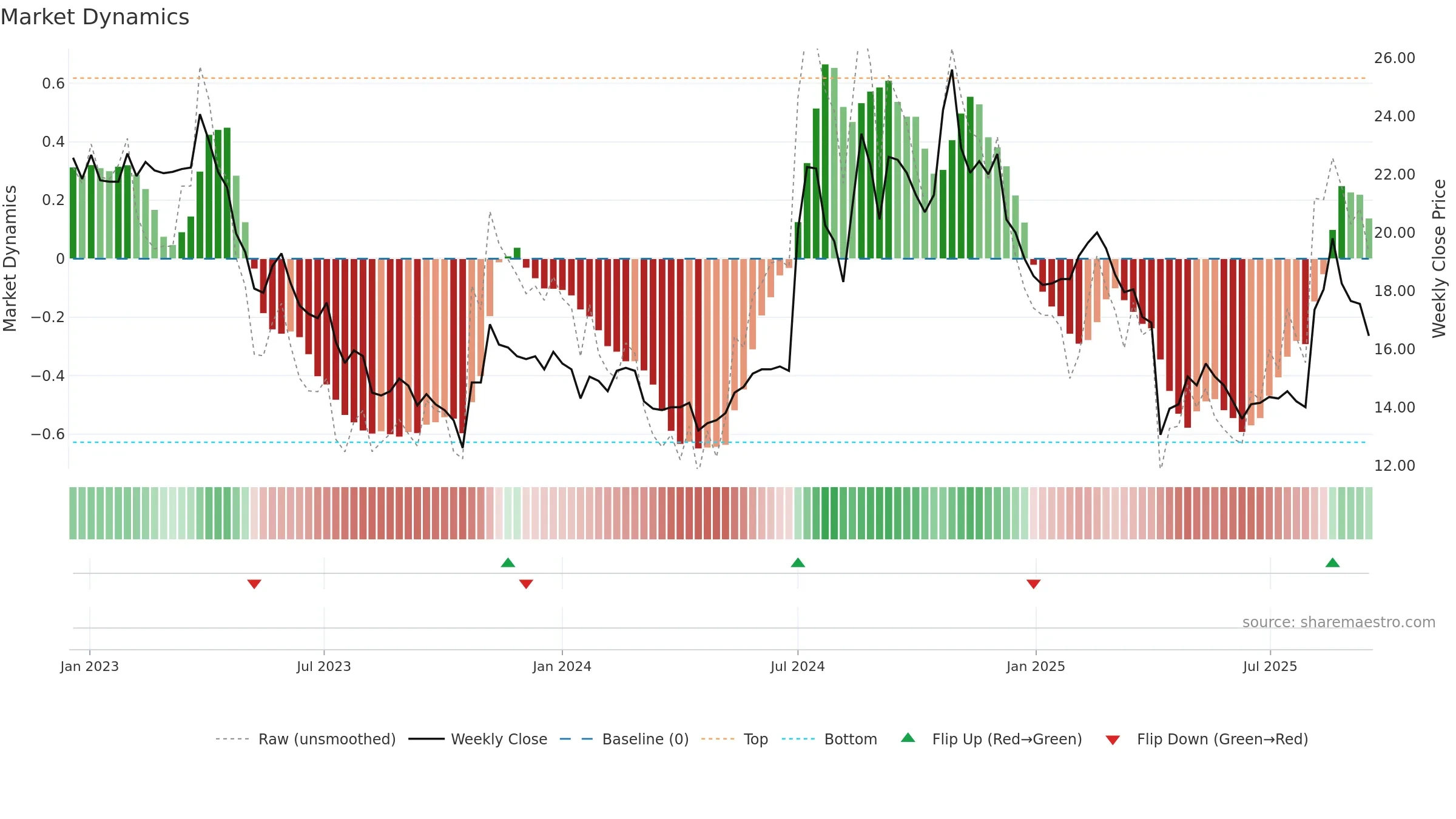This screenshot has width=1456, height=819.
Task: Click the green Flip Up legend triangle icon
Action: click(x=908, y=738)
